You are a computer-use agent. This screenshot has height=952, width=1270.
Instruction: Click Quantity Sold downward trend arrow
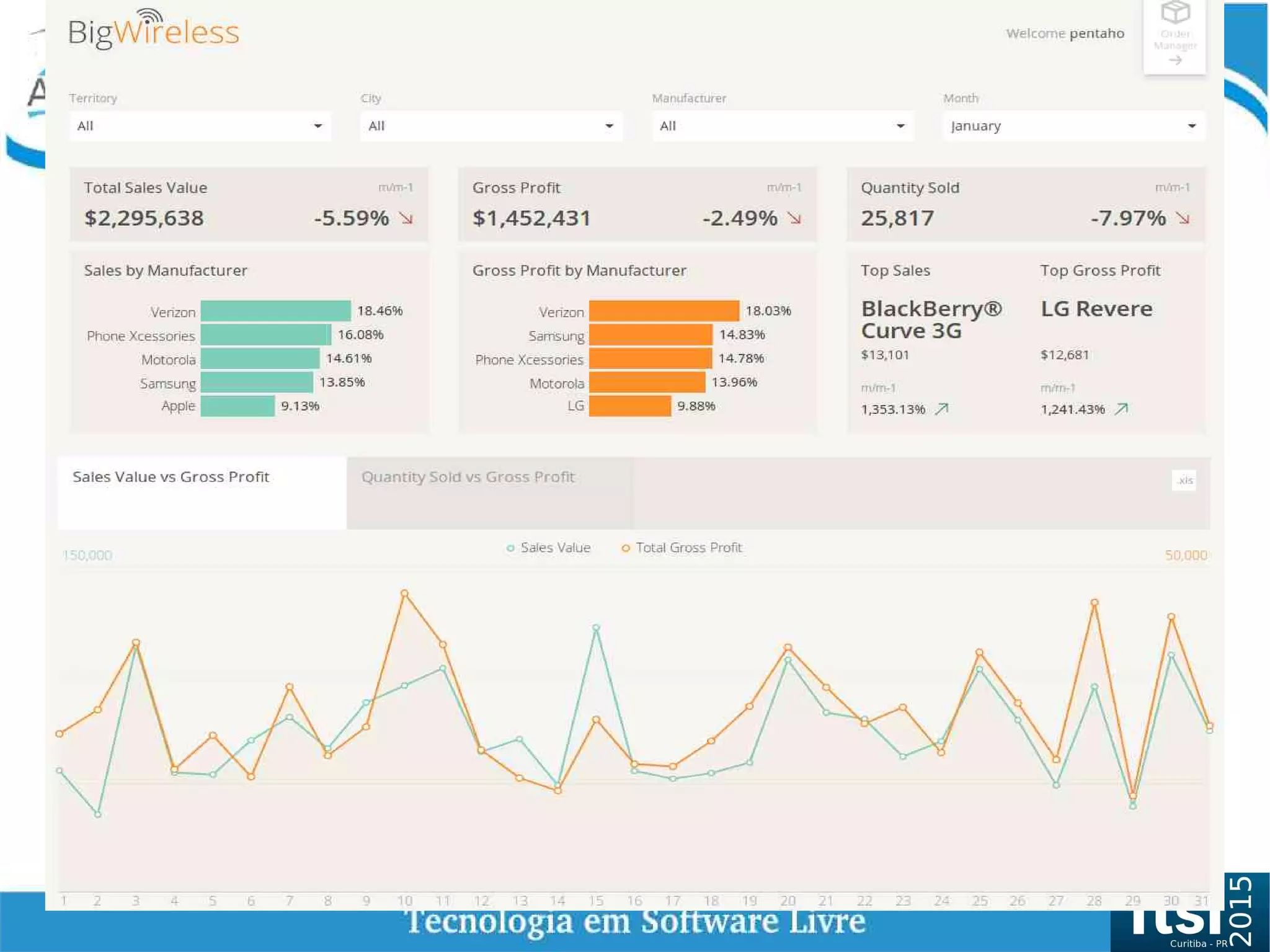pyautogui.click(x=1183, y=218)
